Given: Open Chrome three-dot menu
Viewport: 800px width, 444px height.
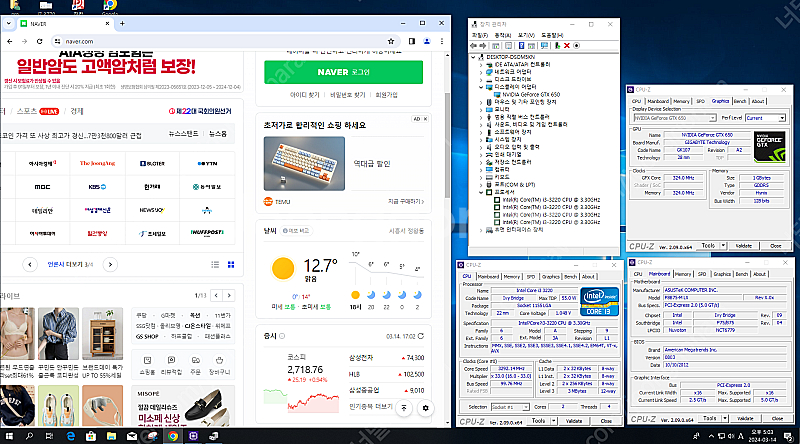Looking at the screenshot, I should 442,41.
